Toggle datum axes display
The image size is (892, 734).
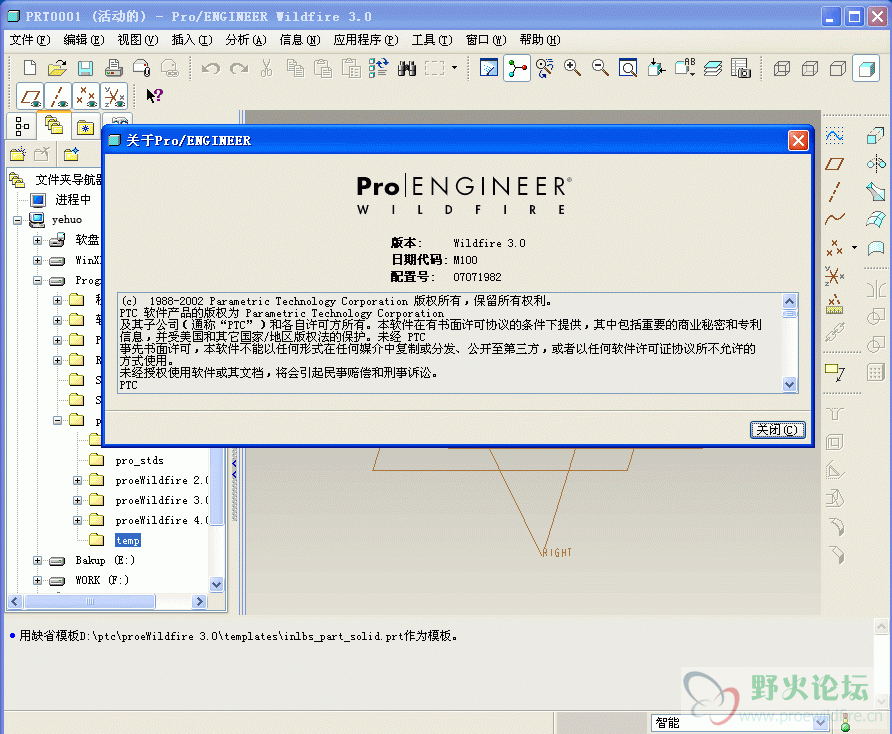(x=59, y=96)
